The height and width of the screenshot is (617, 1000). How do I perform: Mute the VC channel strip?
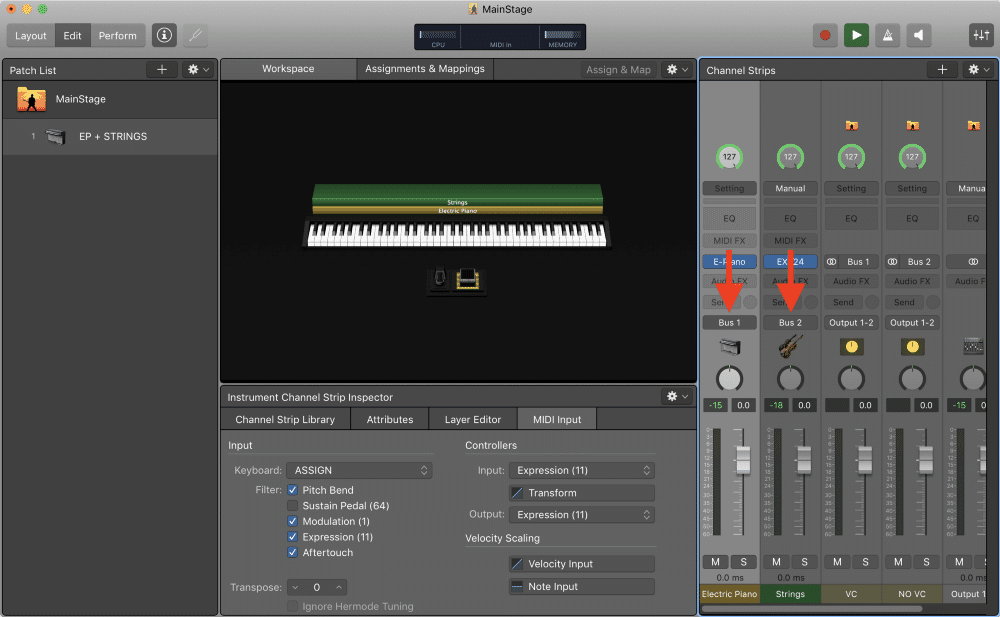click(837, 561)
